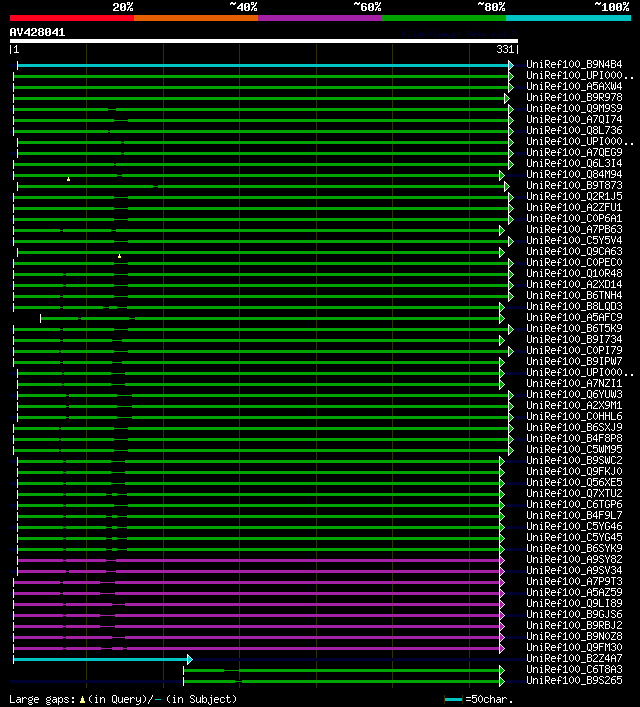
Task: Select the UniRef100_Q2R1J5 label
Action: (574, 197)
